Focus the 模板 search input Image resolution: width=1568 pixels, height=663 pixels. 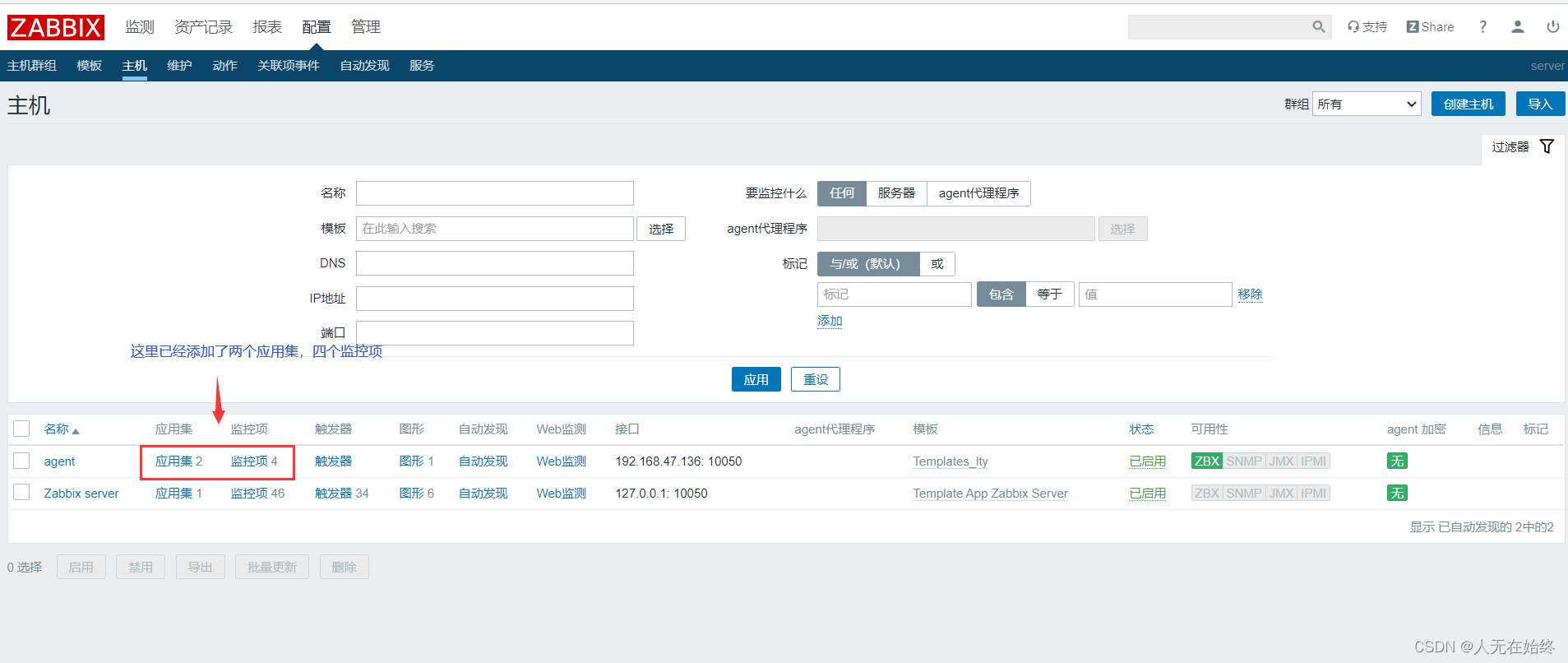[495, 229]
